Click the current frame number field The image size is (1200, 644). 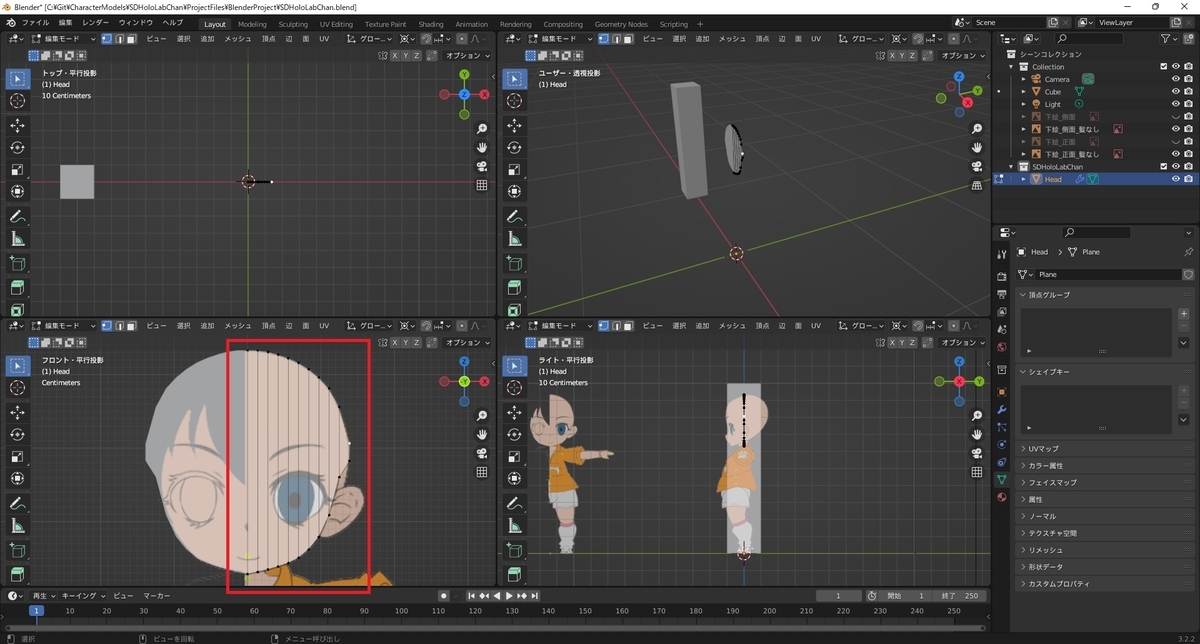(839, 596)
